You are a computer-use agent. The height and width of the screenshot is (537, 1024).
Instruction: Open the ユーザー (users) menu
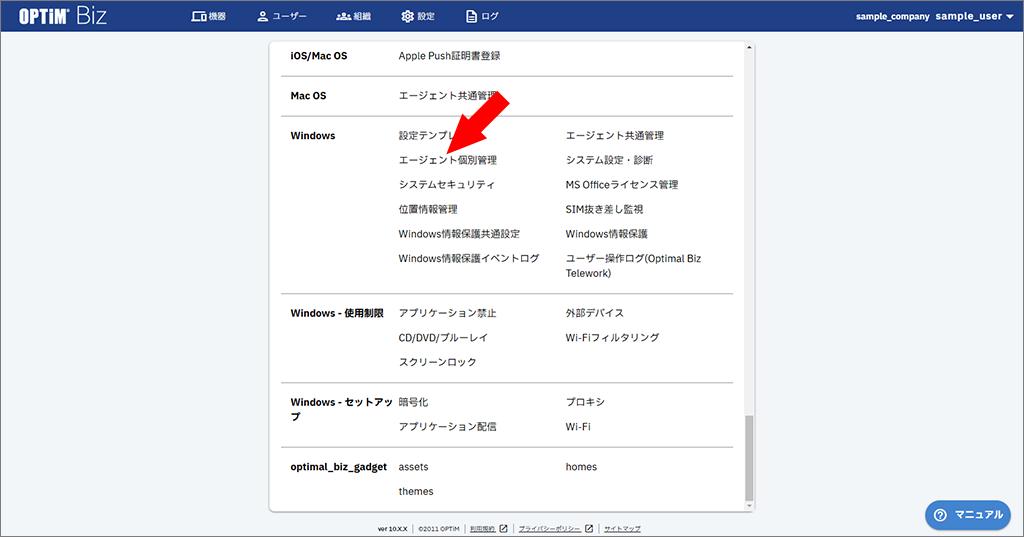click(281, 16)
